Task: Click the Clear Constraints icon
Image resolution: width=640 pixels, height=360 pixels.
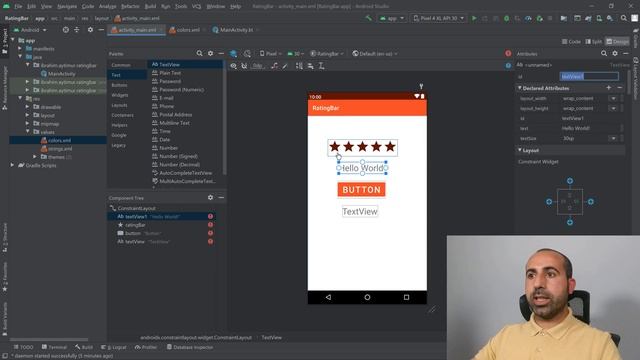Action: pyautogui.click(x=275, y=66)
